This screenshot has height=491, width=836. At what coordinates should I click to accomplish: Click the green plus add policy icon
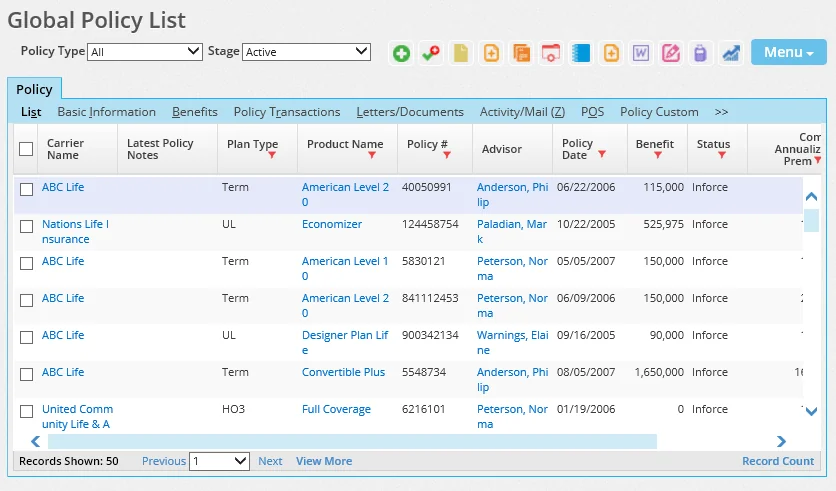pos(401,53)
